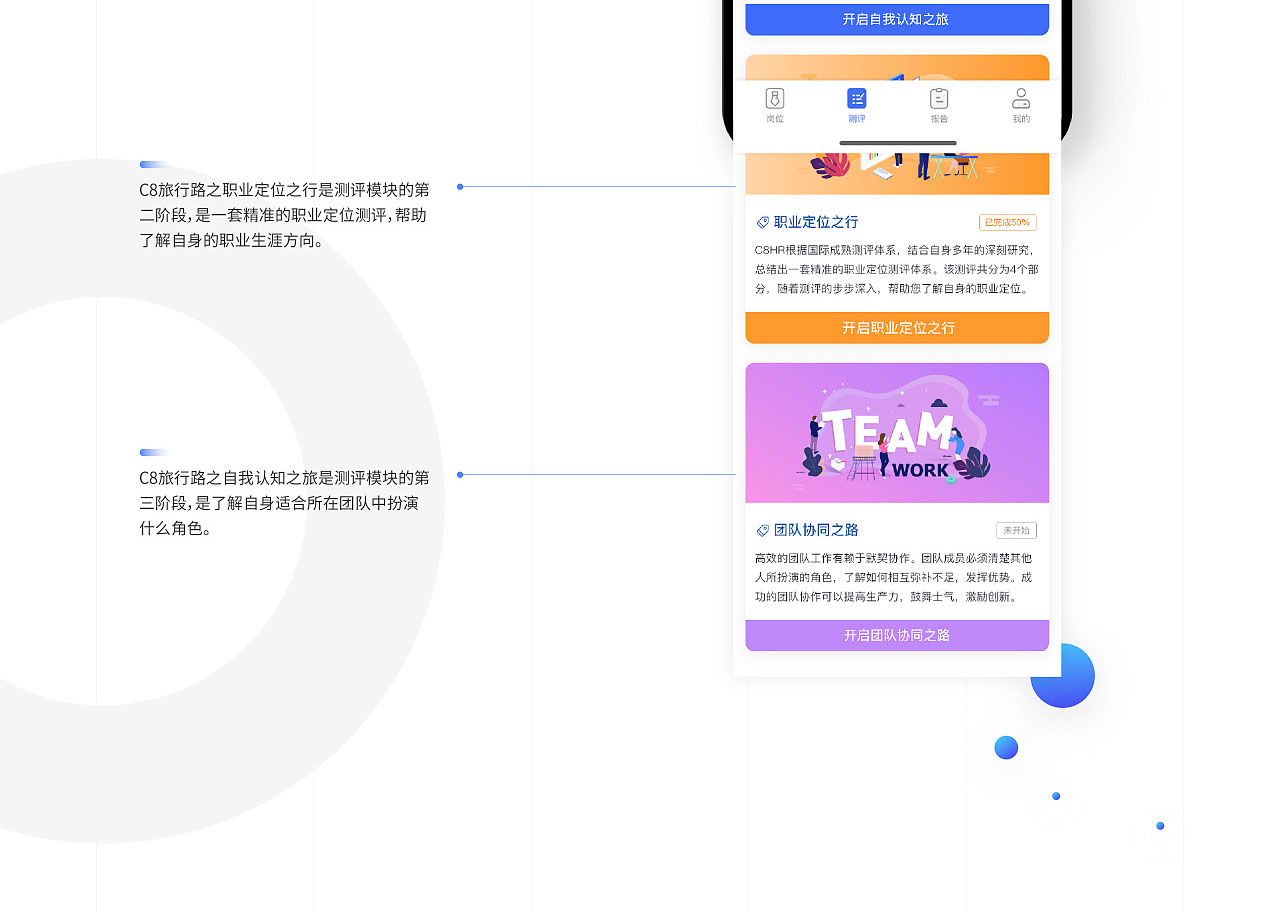The image size is (1280, 912).
Task: Click the 团队协同之路 card title
Action: coord(816,531)
